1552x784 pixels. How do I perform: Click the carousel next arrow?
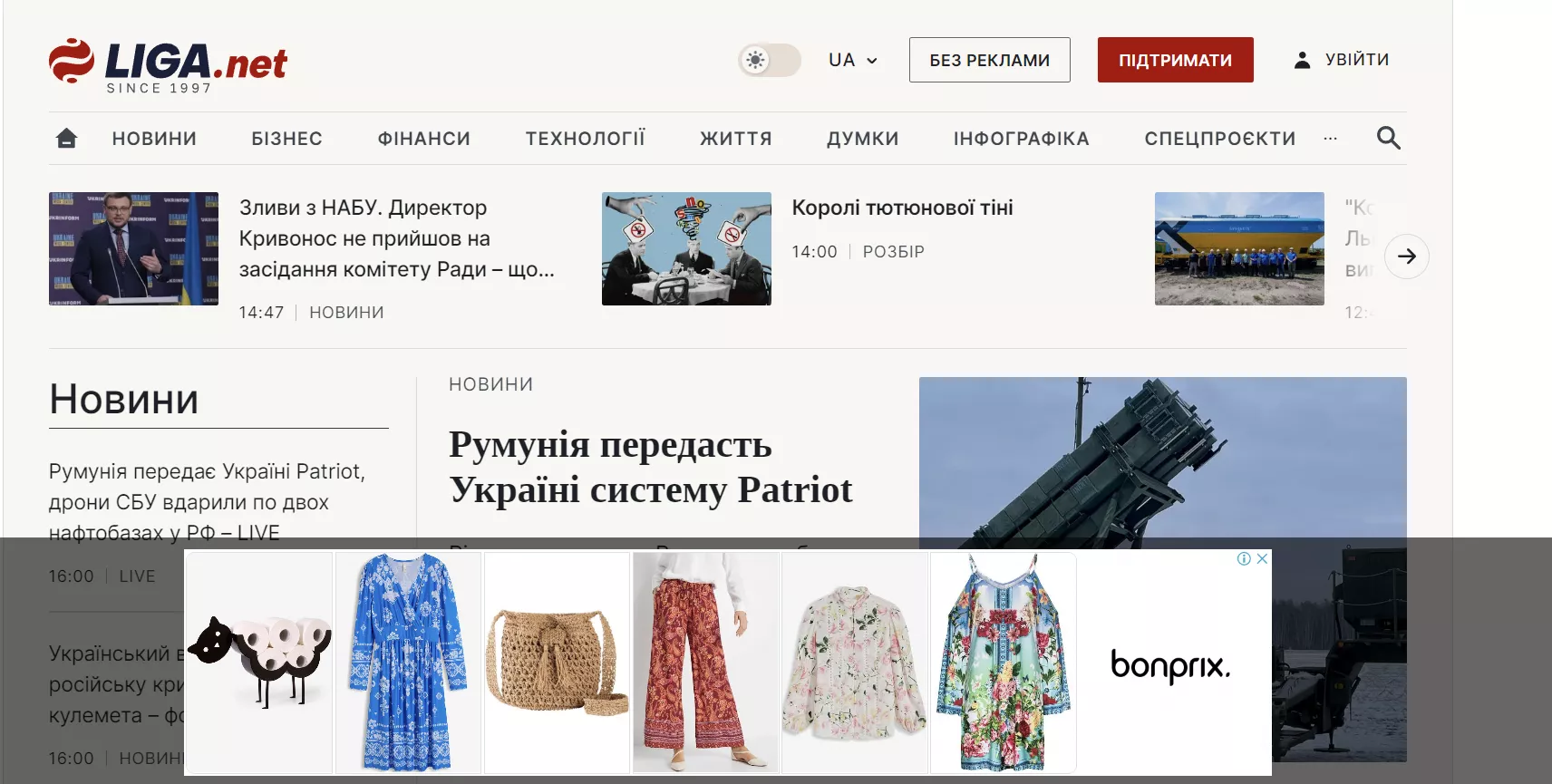point(1406,256)
